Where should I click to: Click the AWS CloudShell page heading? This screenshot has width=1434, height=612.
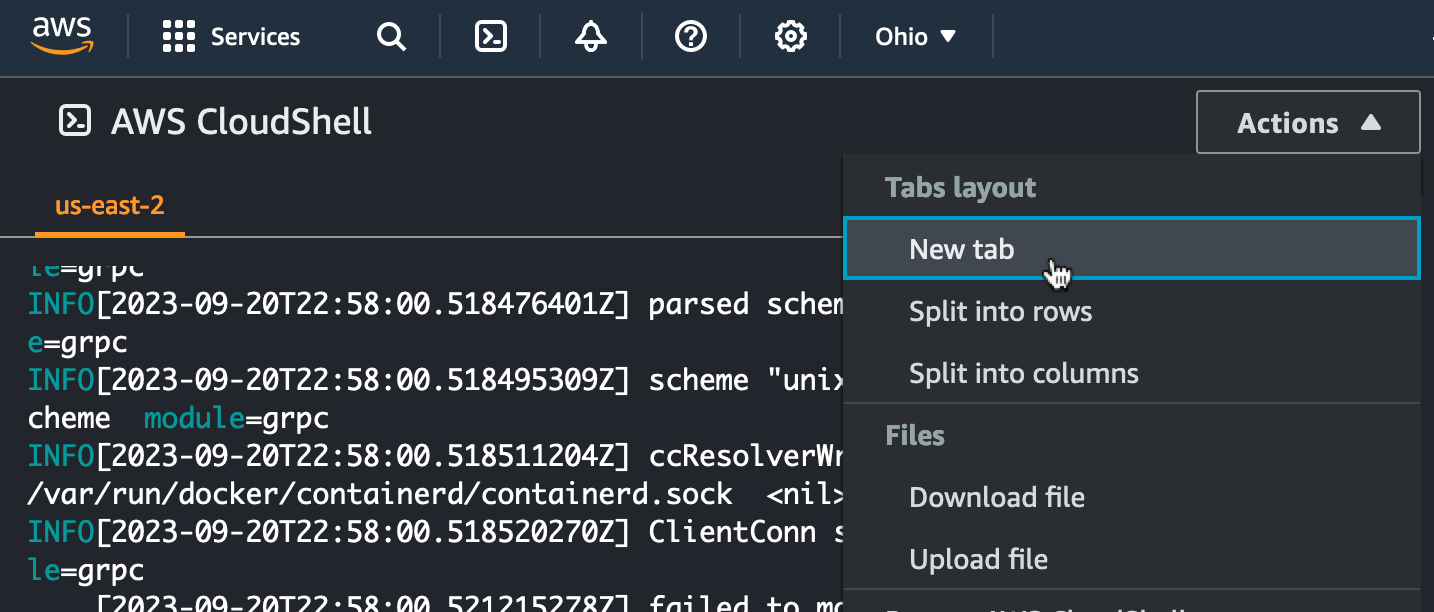[241, 122]
